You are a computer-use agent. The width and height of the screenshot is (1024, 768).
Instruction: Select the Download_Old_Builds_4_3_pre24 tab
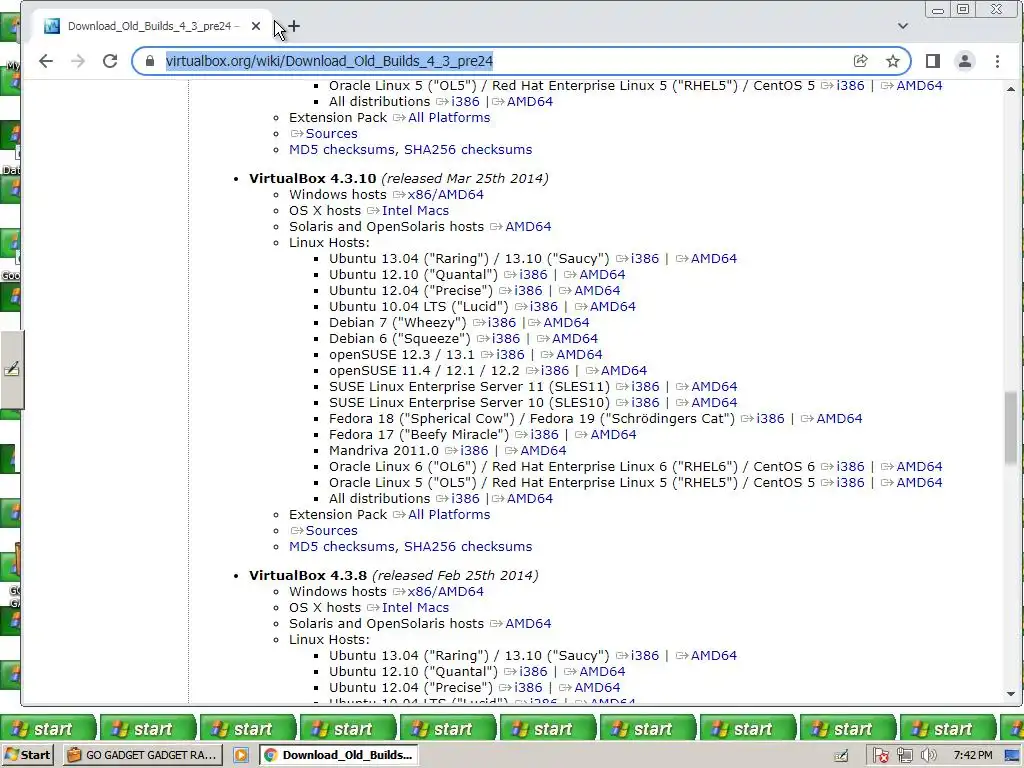coord(153,26)
